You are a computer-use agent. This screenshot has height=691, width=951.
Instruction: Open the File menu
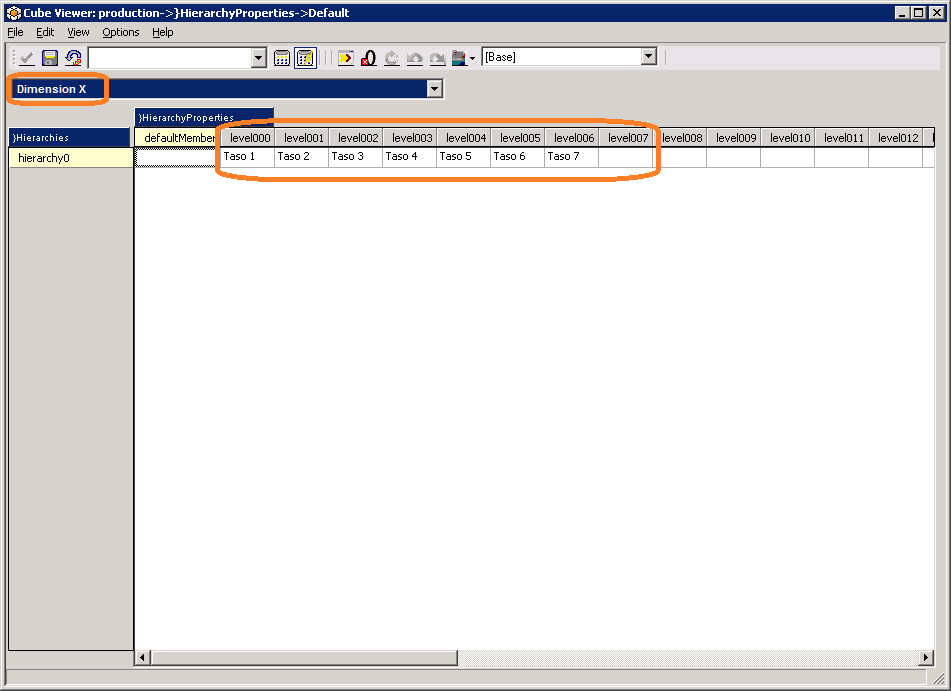tap(15, 32)
